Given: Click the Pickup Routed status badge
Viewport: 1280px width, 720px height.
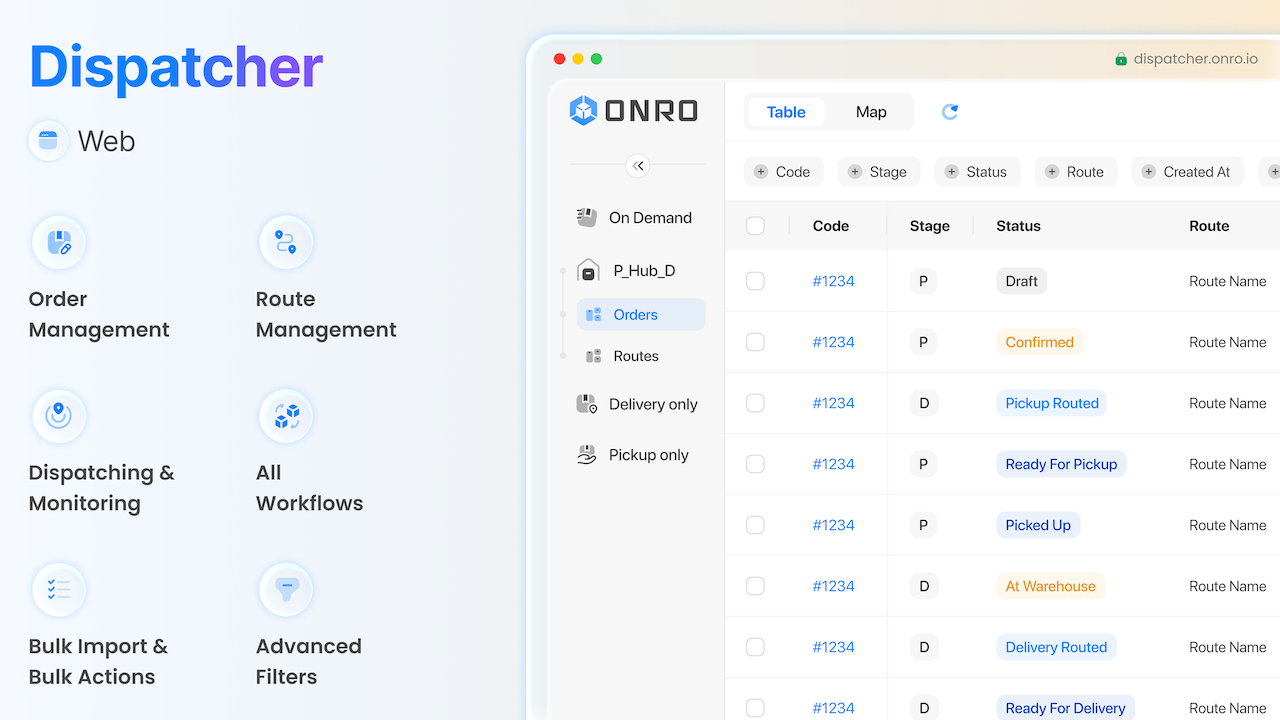Looking at the screenshot, I should click(x=1051, y=403).
